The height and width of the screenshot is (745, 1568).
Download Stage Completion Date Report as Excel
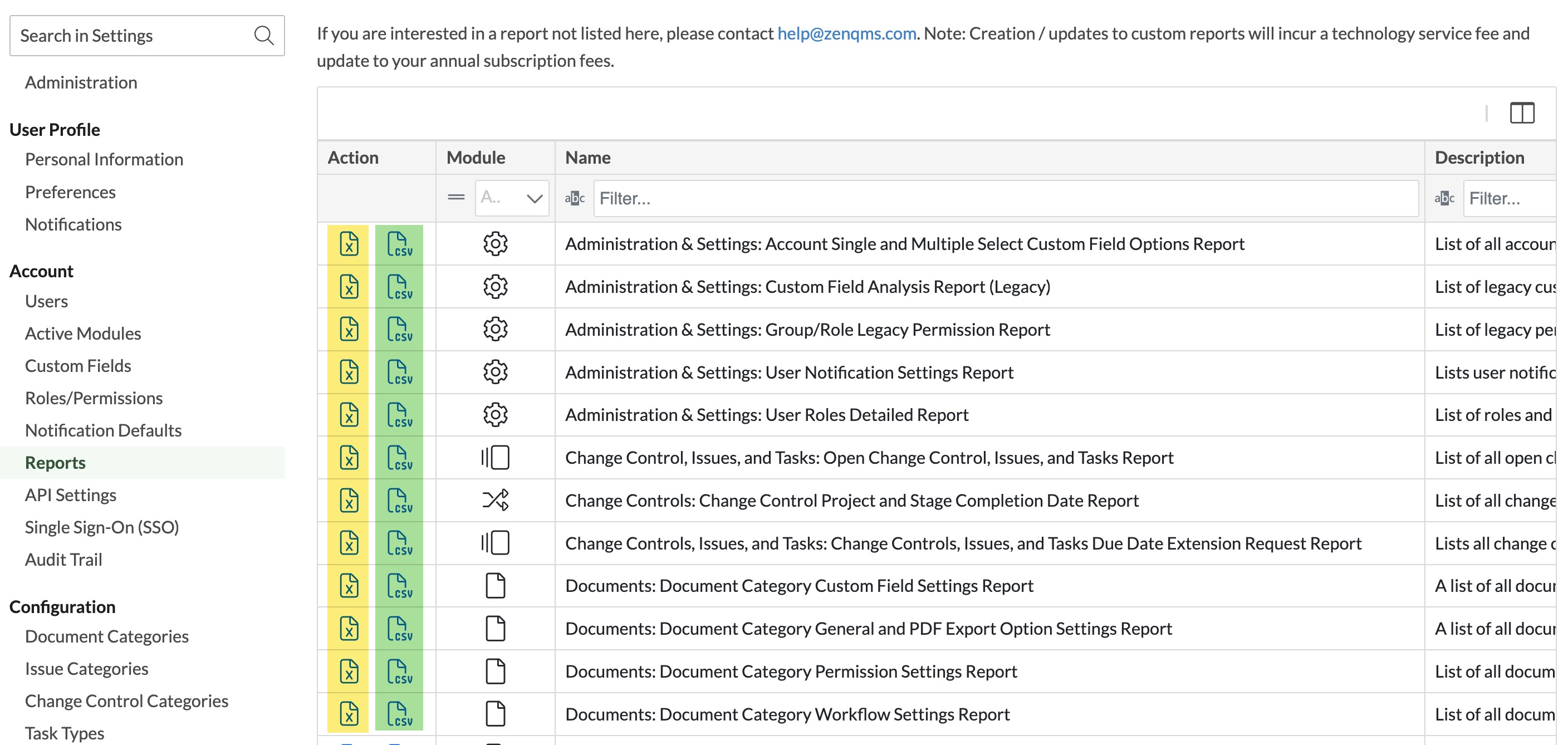pyautogui.click(x=348, y=501)
